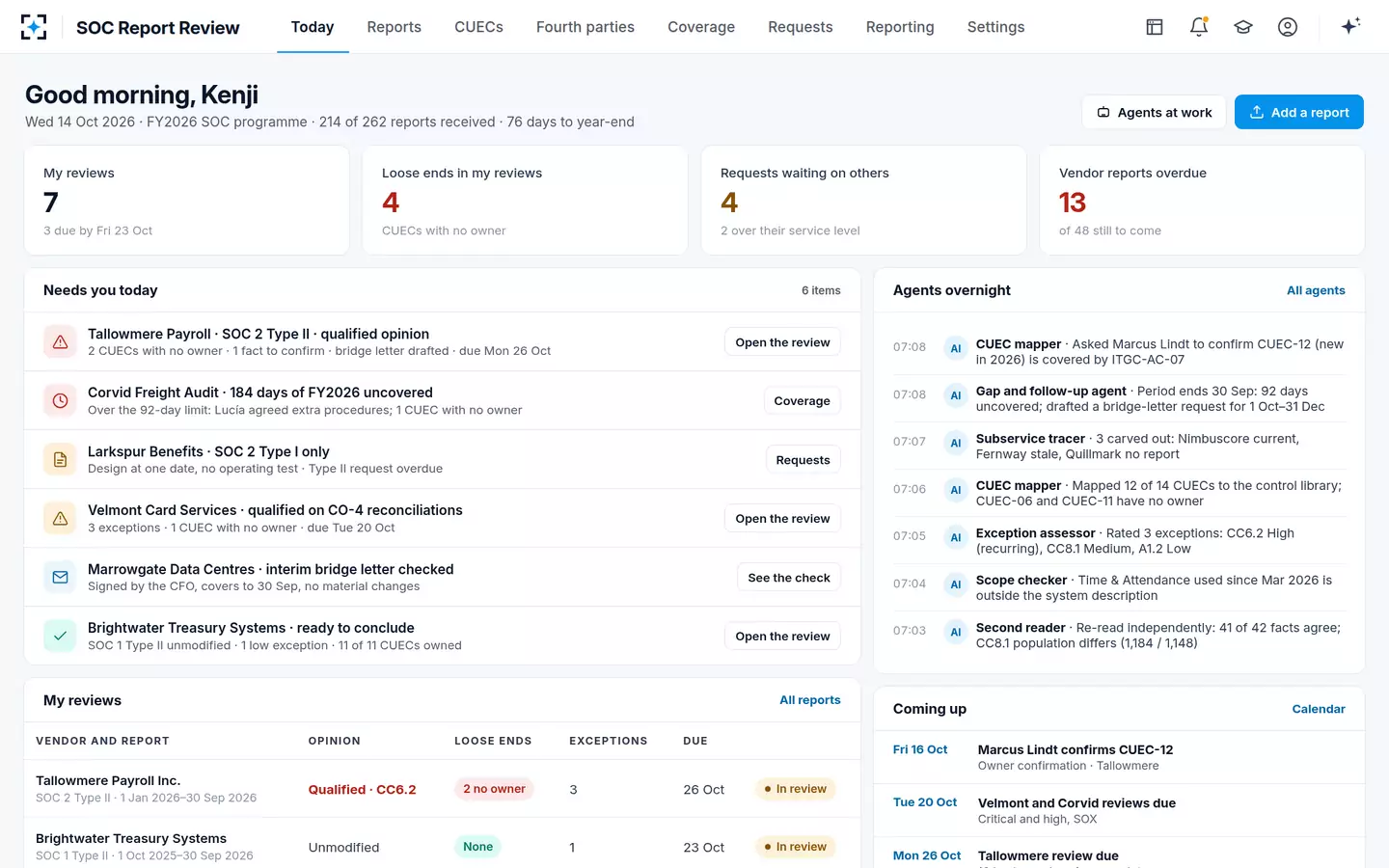Click the warning icon beside Velmont Card Services
Viewport: 1389px width, 868px height.
click(x=60, y=518)
